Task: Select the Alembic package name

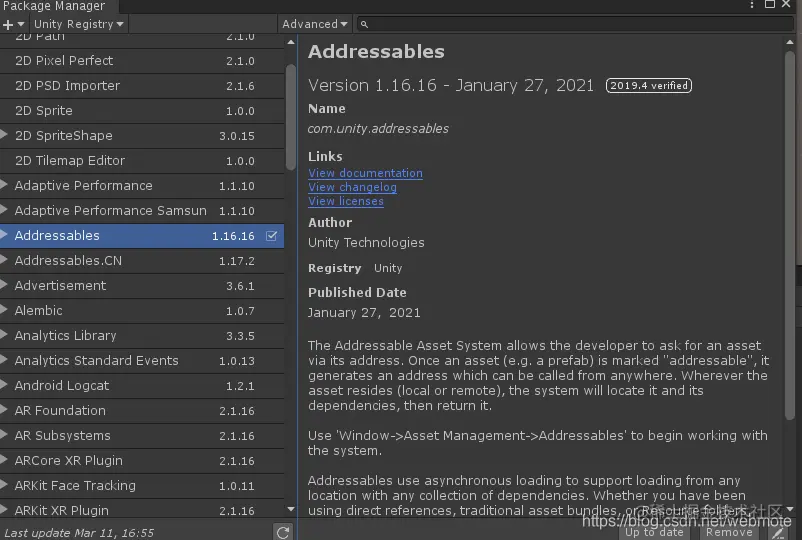Action: point(38,311)
